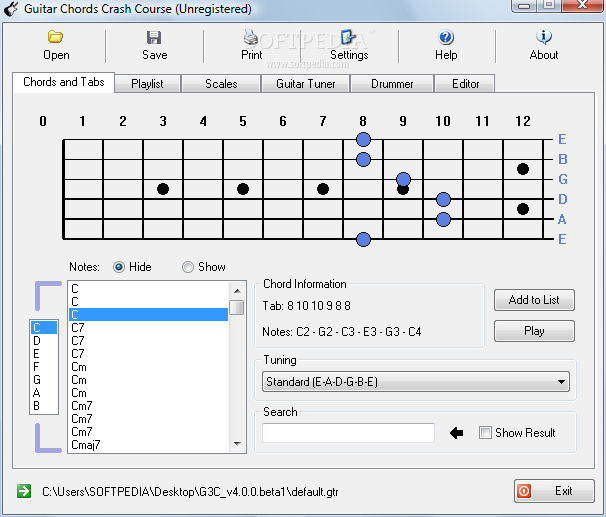Select the first C7 chord entry
Viewport: 606px width, 517px height.
point(148,328)
